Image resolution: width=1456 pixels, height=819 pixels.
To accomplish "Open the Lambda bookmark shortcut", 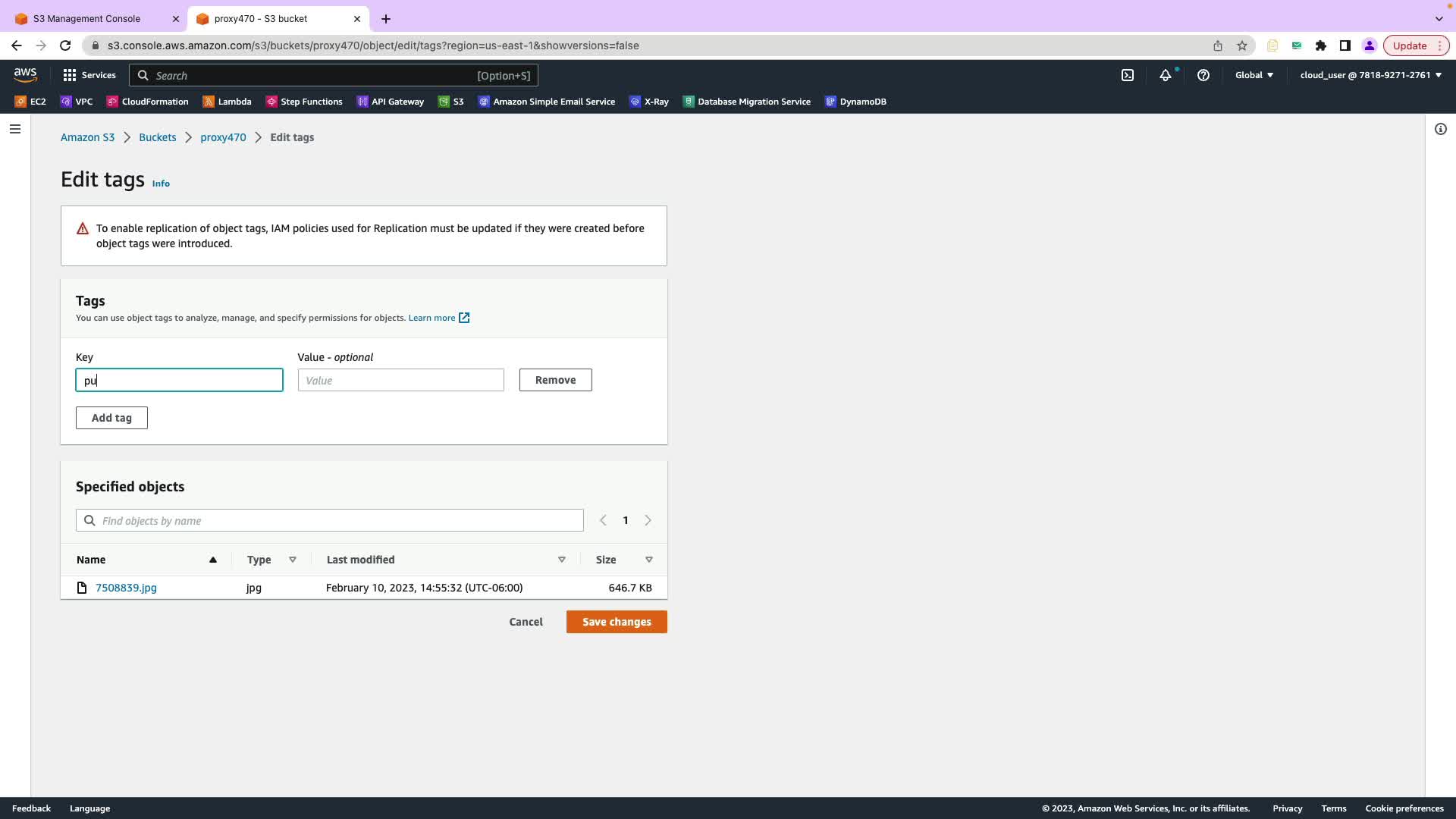I will (x=227, y=102).
